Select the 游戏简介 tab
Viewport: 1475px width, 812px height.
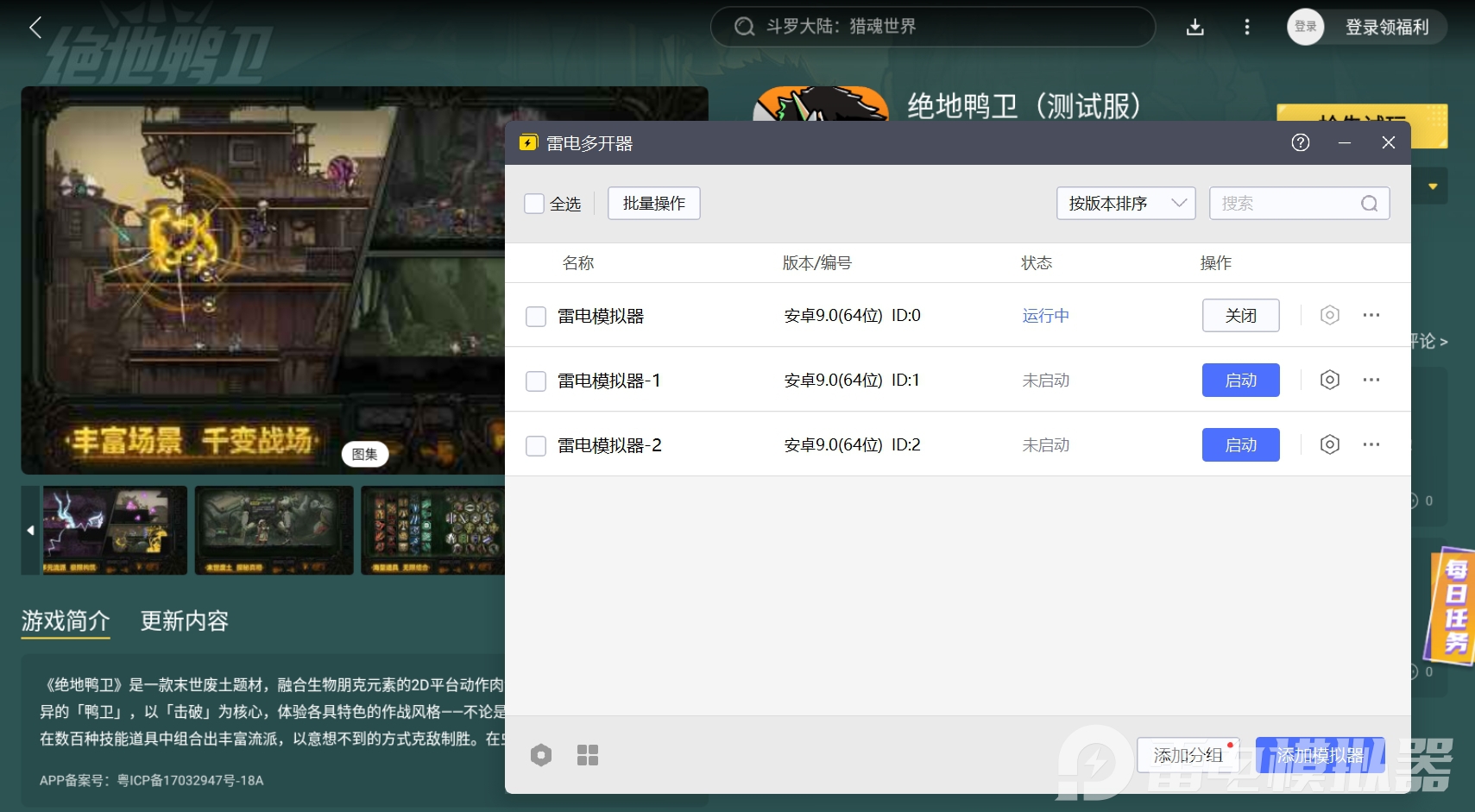click(66, 620)
